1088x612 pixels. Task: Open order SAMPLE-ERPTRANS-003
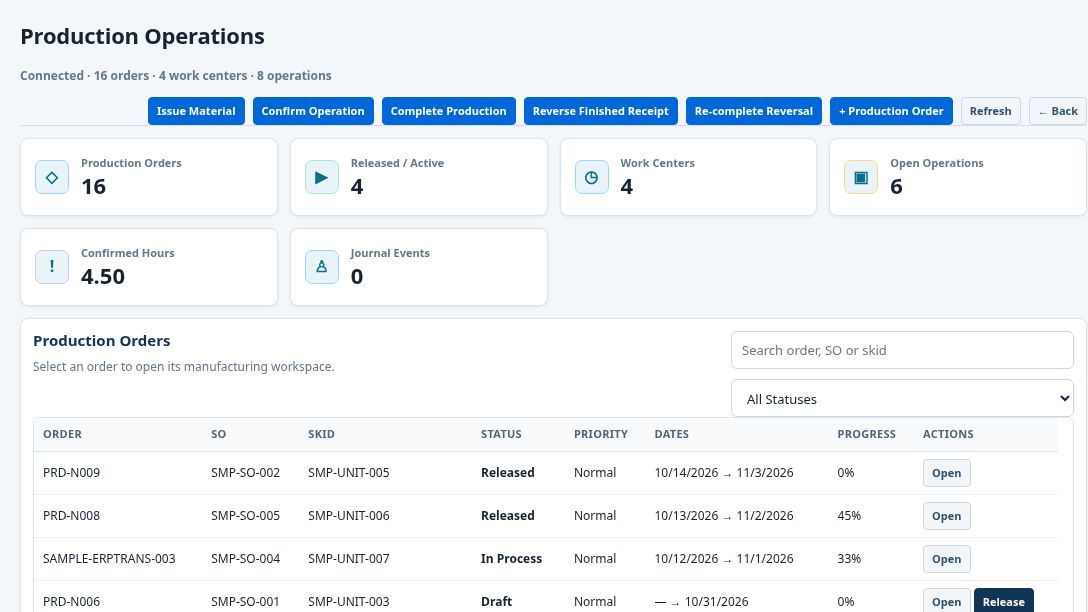tap(946, 559)
